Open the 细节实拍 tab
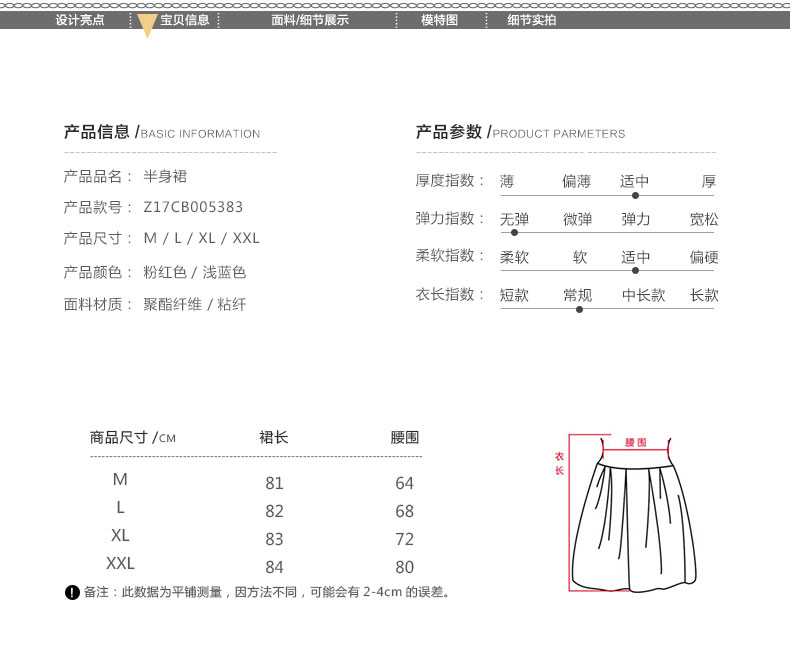This screenshot has height=649, width=790. coord(531,20)
